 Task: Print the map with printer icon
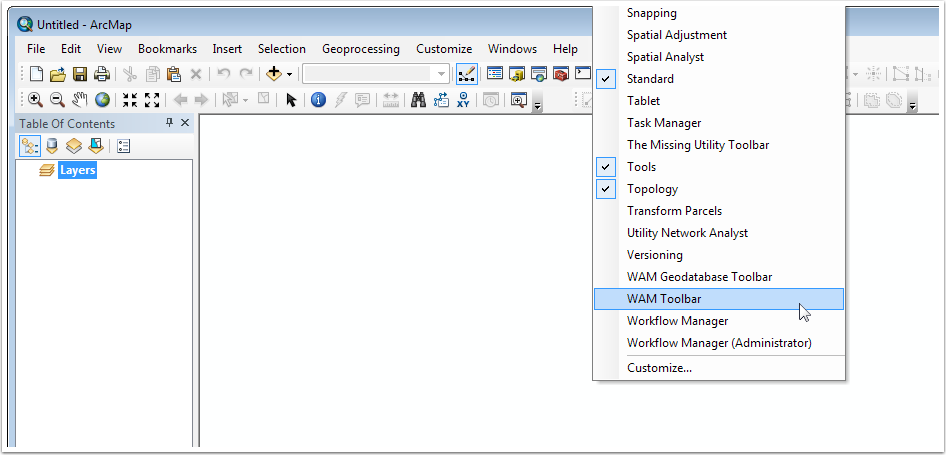(x=101, y=74)
